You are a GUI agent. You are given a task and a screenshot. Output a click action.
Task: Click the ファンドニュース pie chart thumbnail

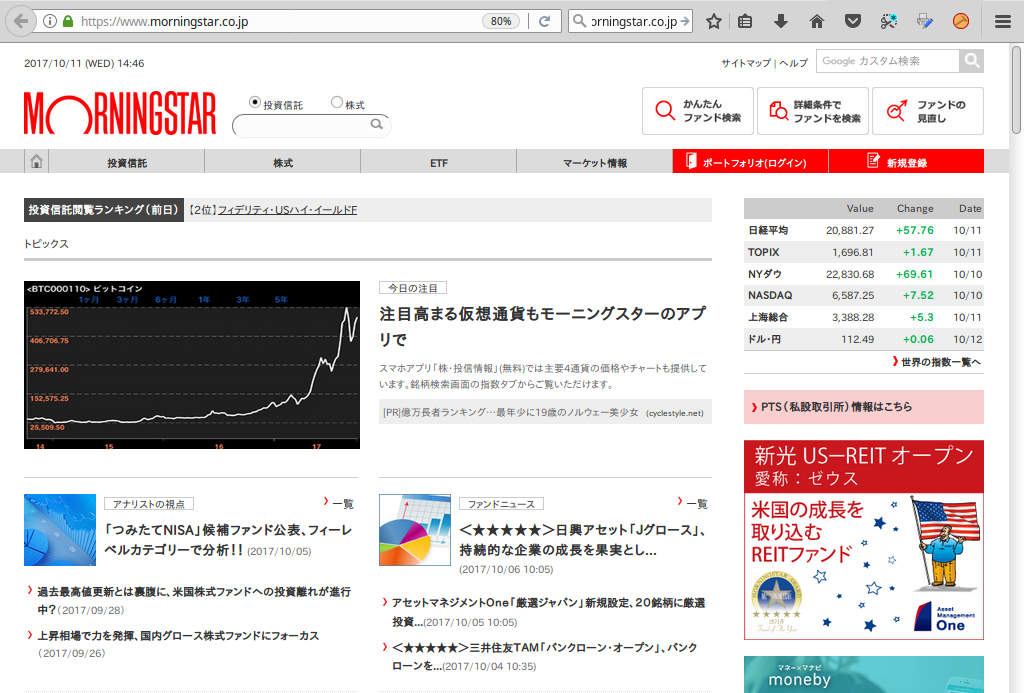(x=415, y=530)
